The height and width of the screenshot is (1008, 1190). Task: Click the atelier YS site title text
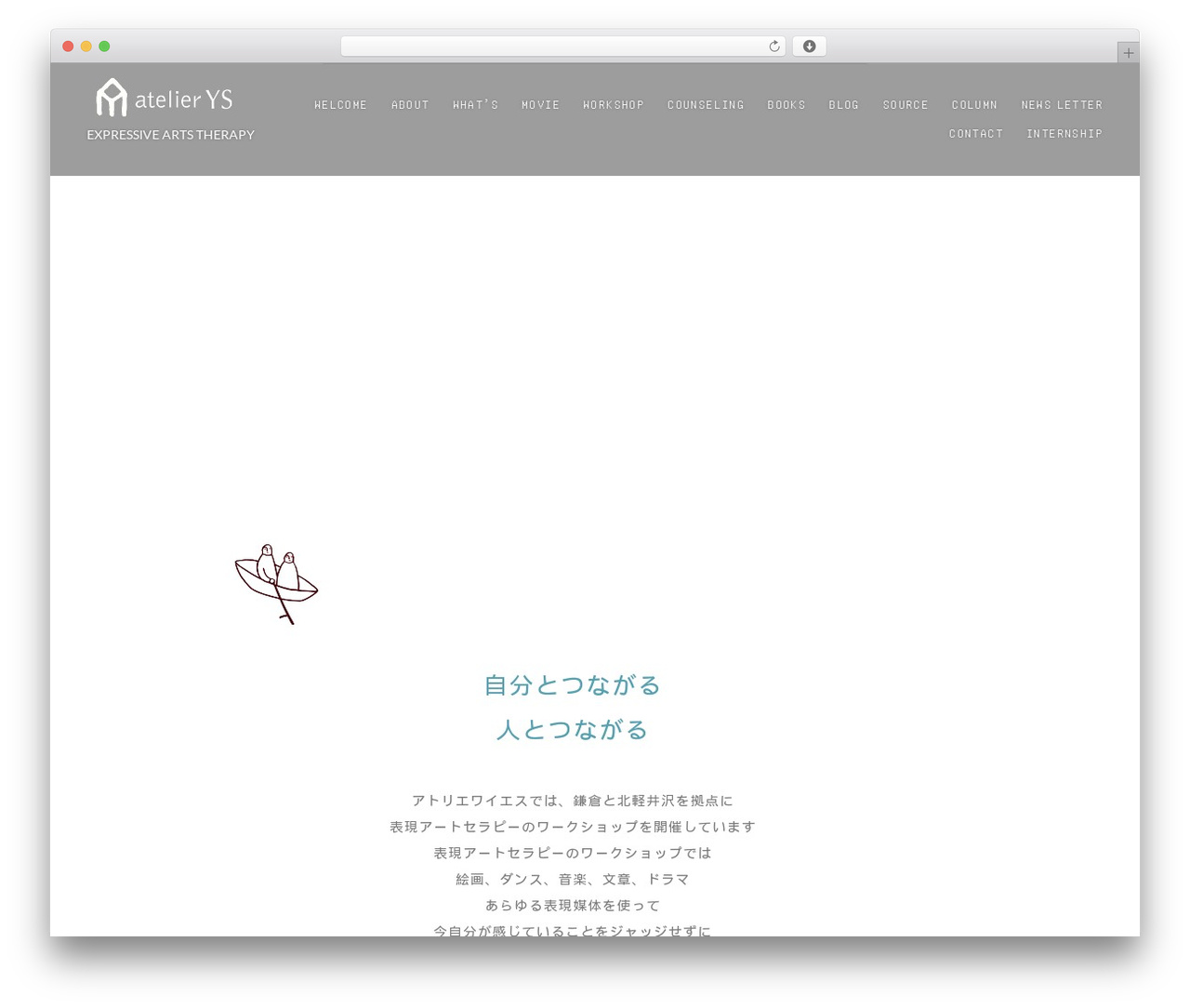point(183,99)
